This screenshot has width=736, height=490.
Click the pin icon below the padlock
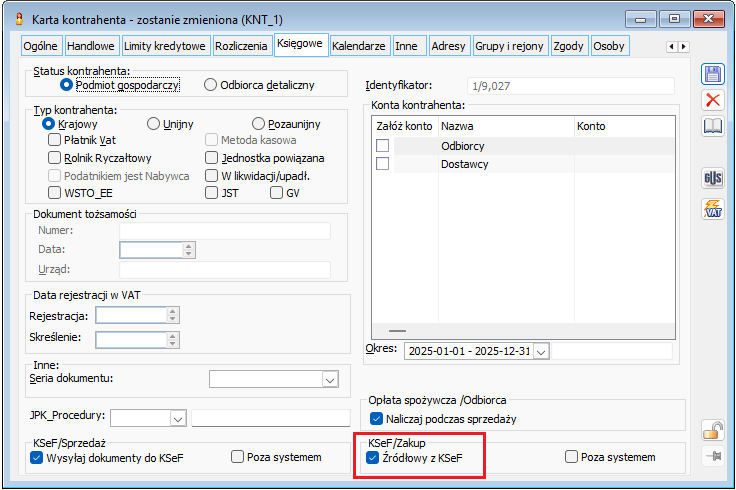[x=712, y=456]
